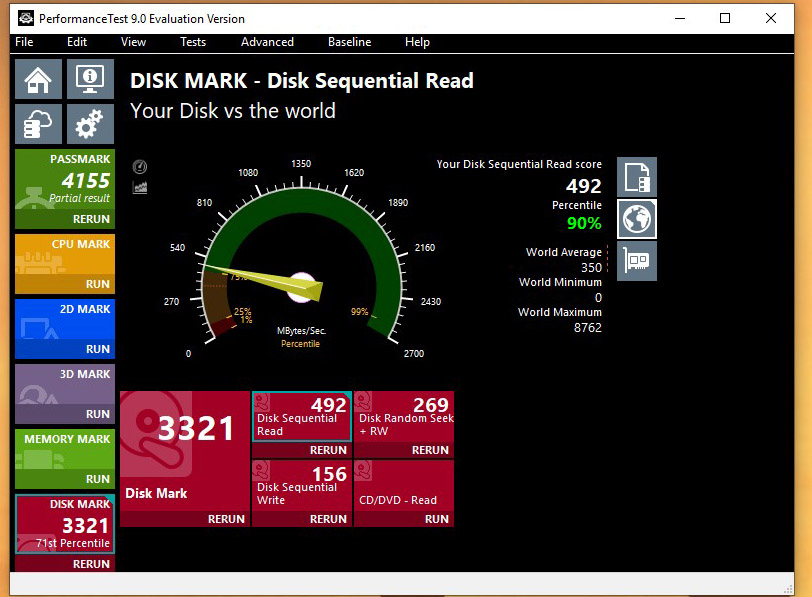
Task: Rerun Disk Sequential Write test
Action: [x=328, y=519]
